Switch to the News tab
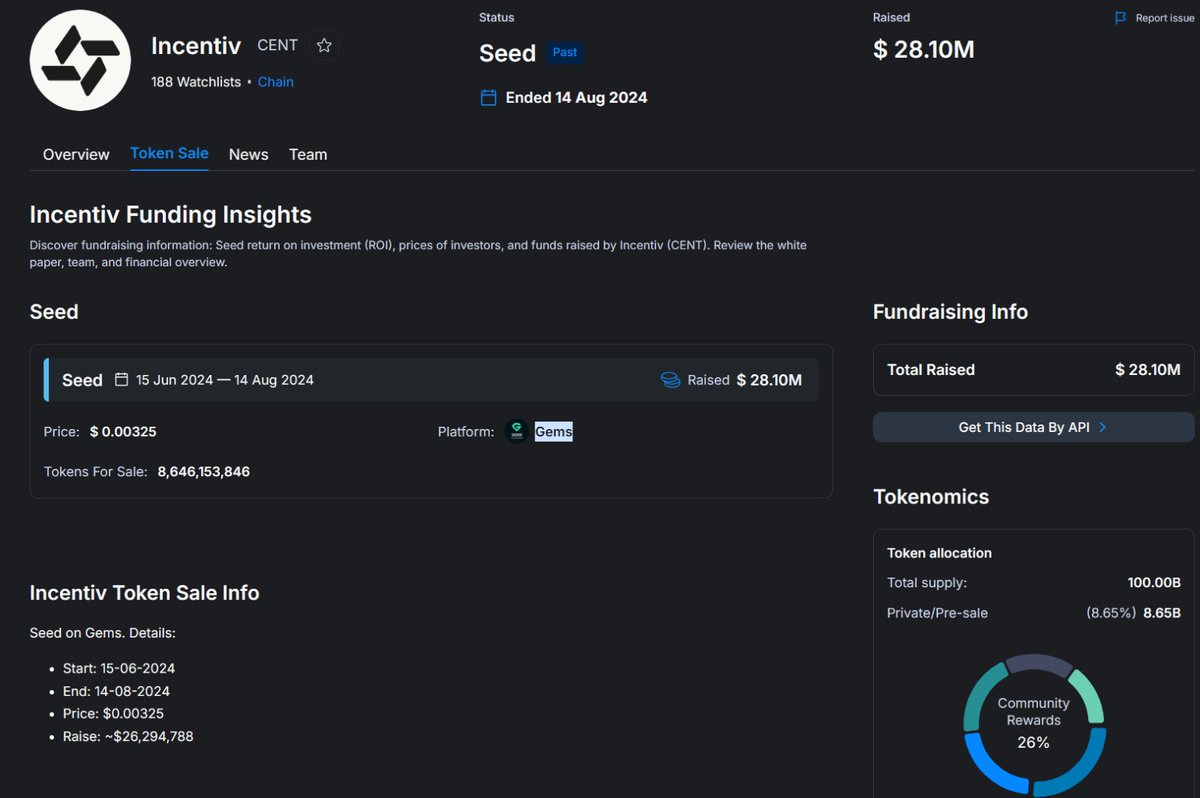Viewport: 1200px width, 798px height. tap(248, 154)
